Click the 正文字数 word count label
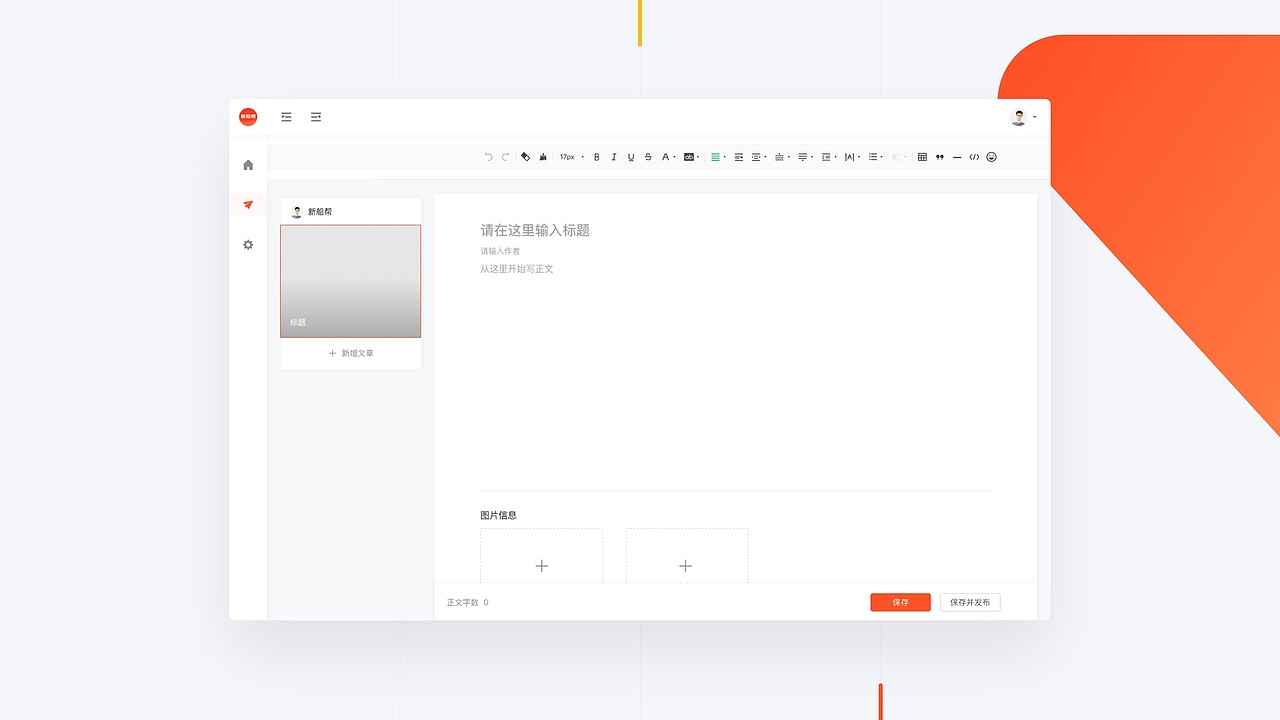1280x720 pixels. point(462,603)
